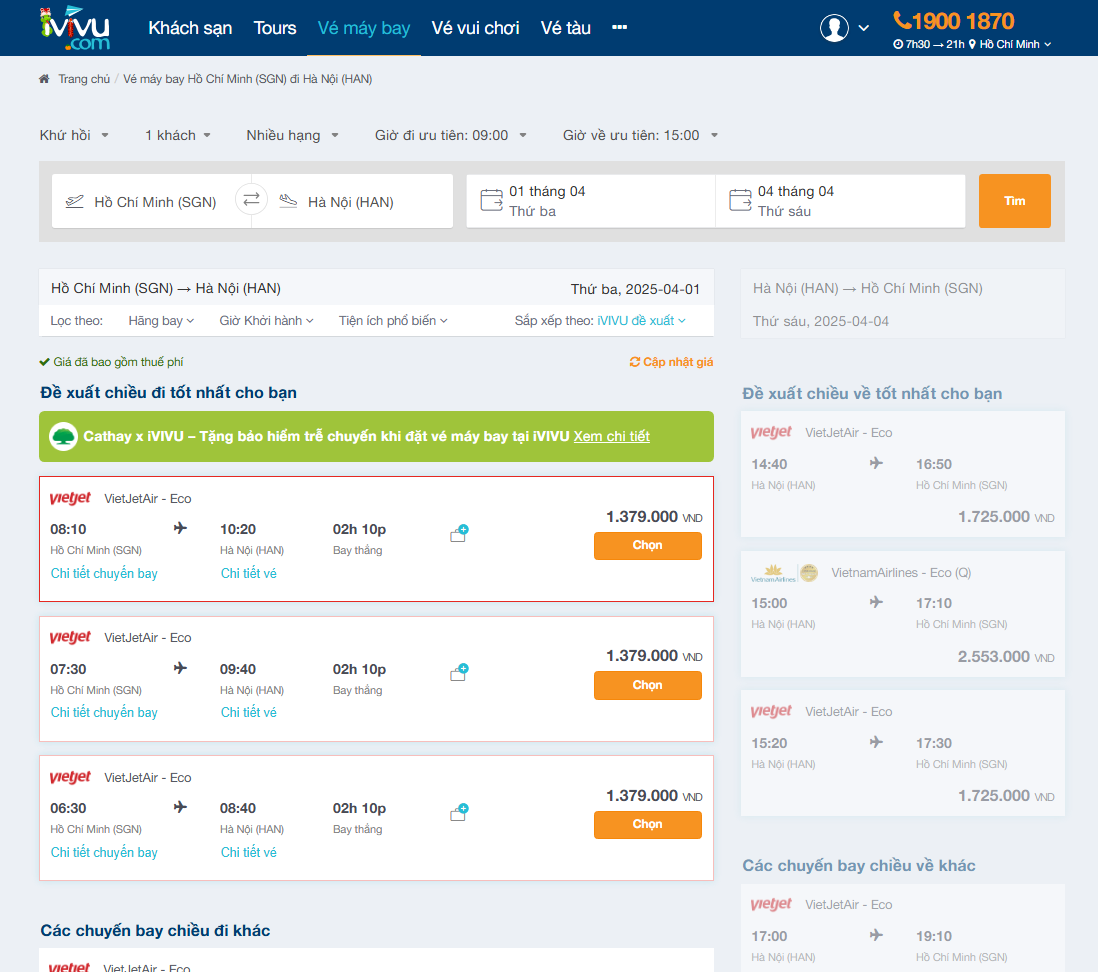Open sort by iVIVU đề xuất dropdown
The image size is (1098, 972).
641,321
